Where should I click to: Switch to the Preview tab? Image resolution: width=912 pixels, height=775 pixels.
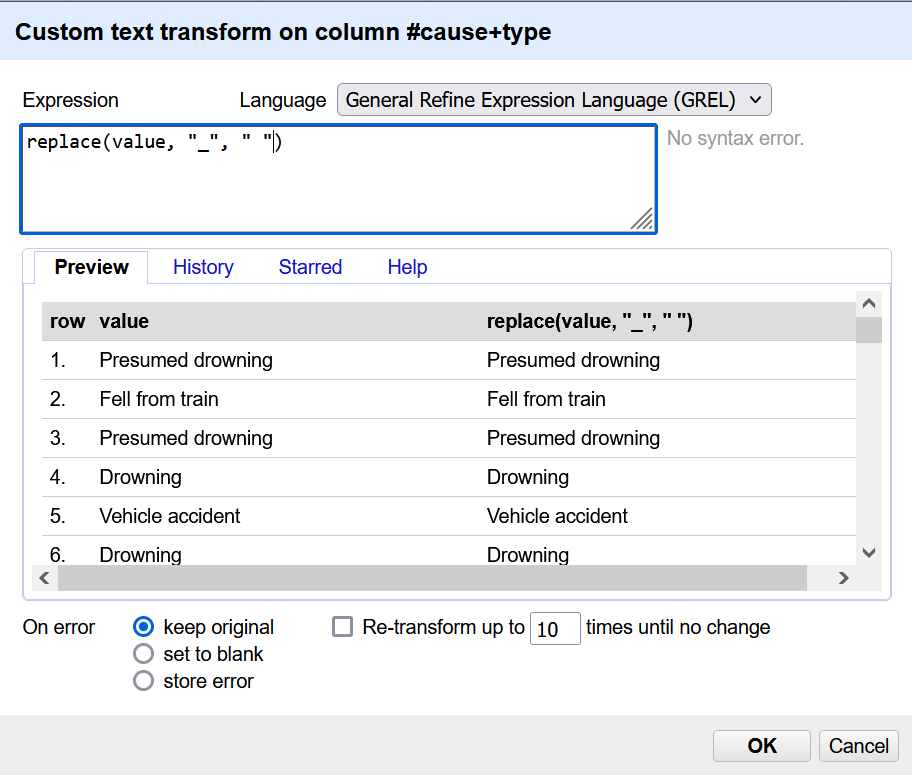(91, 267)
